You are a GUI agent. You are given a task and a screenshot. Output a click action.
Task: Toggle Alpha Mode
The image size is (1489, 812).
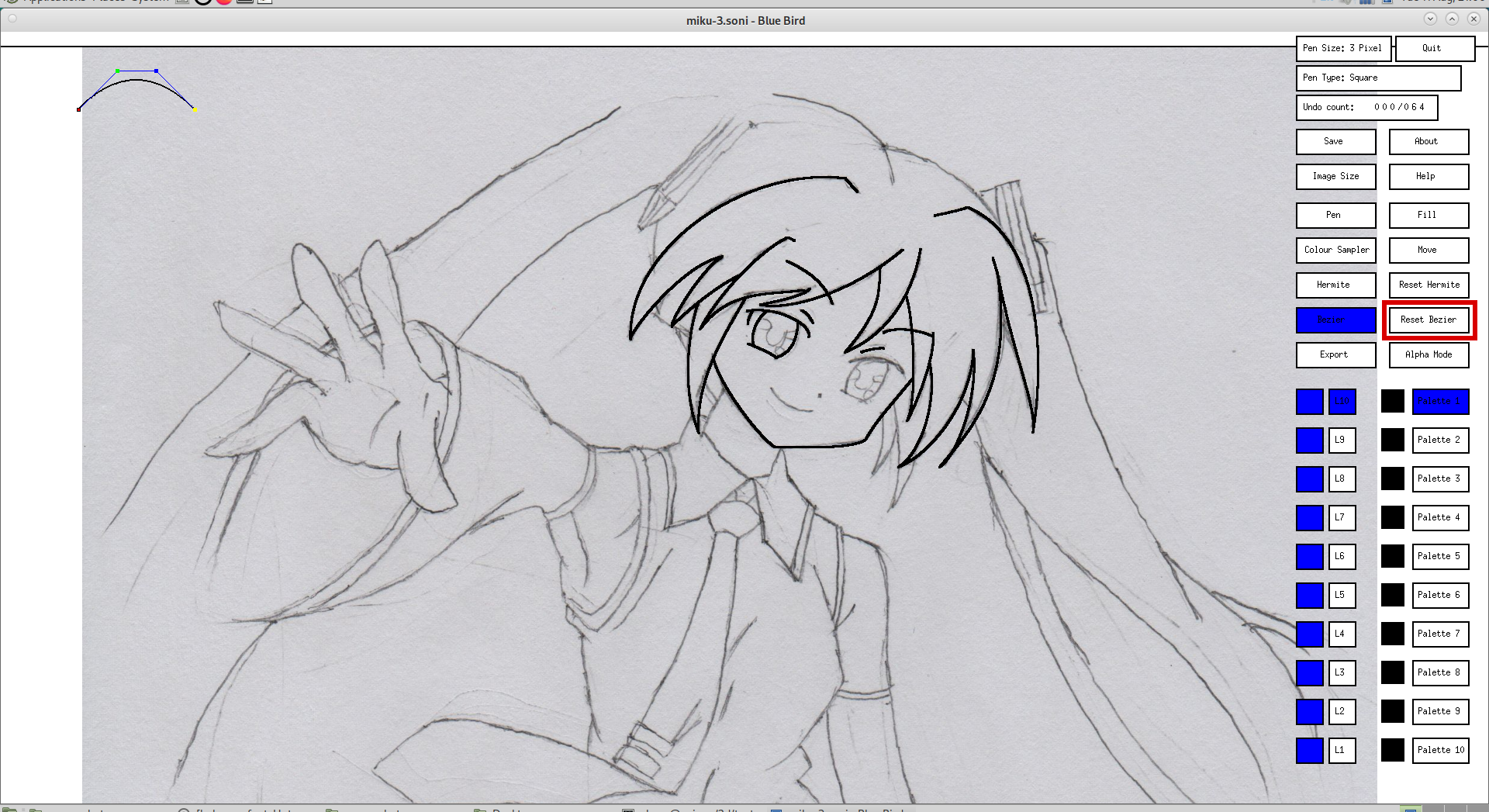click(x=1429, y=354)
